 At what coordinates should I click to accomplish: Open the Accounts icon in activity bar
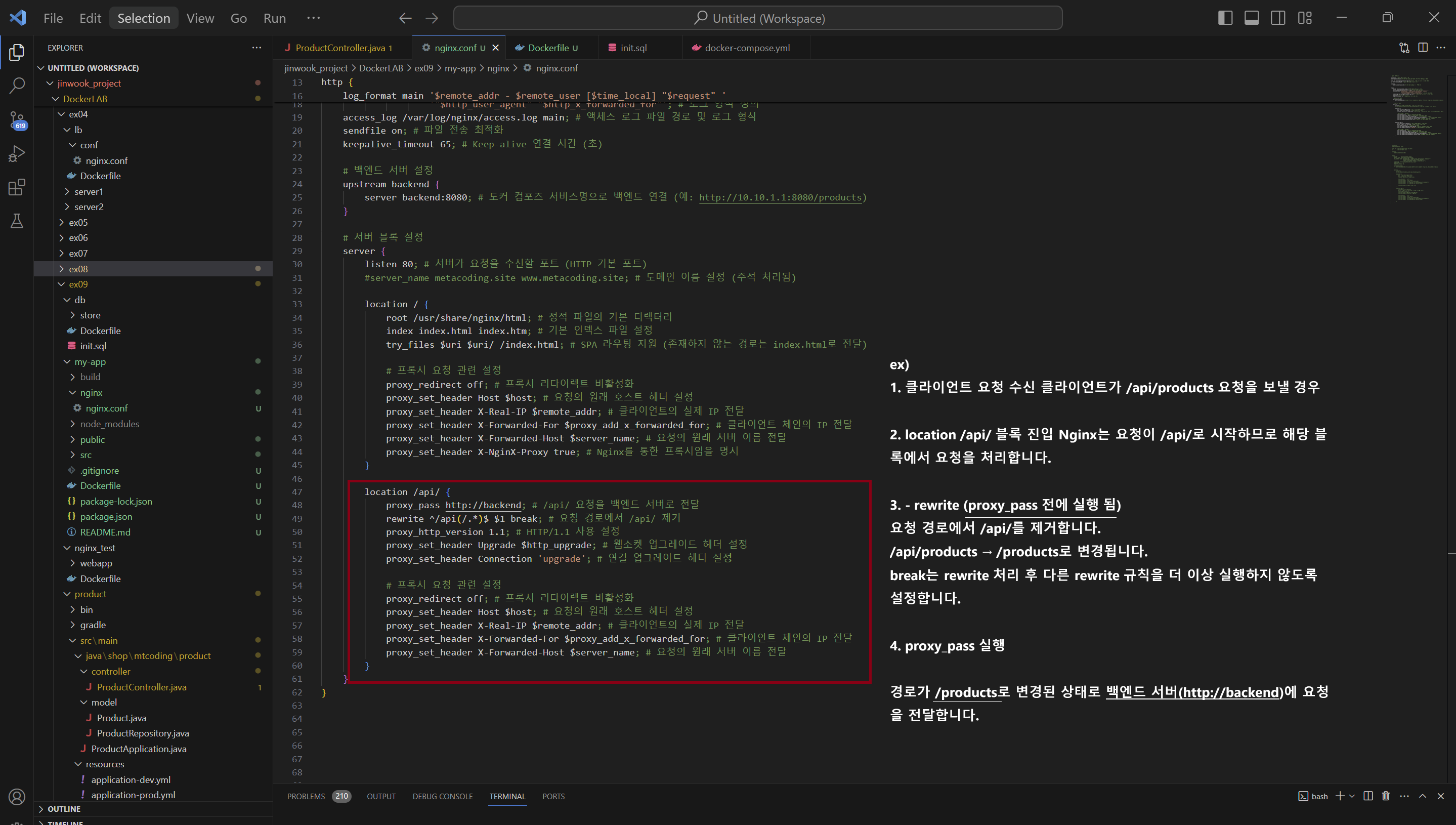click(x=17, y=797)
